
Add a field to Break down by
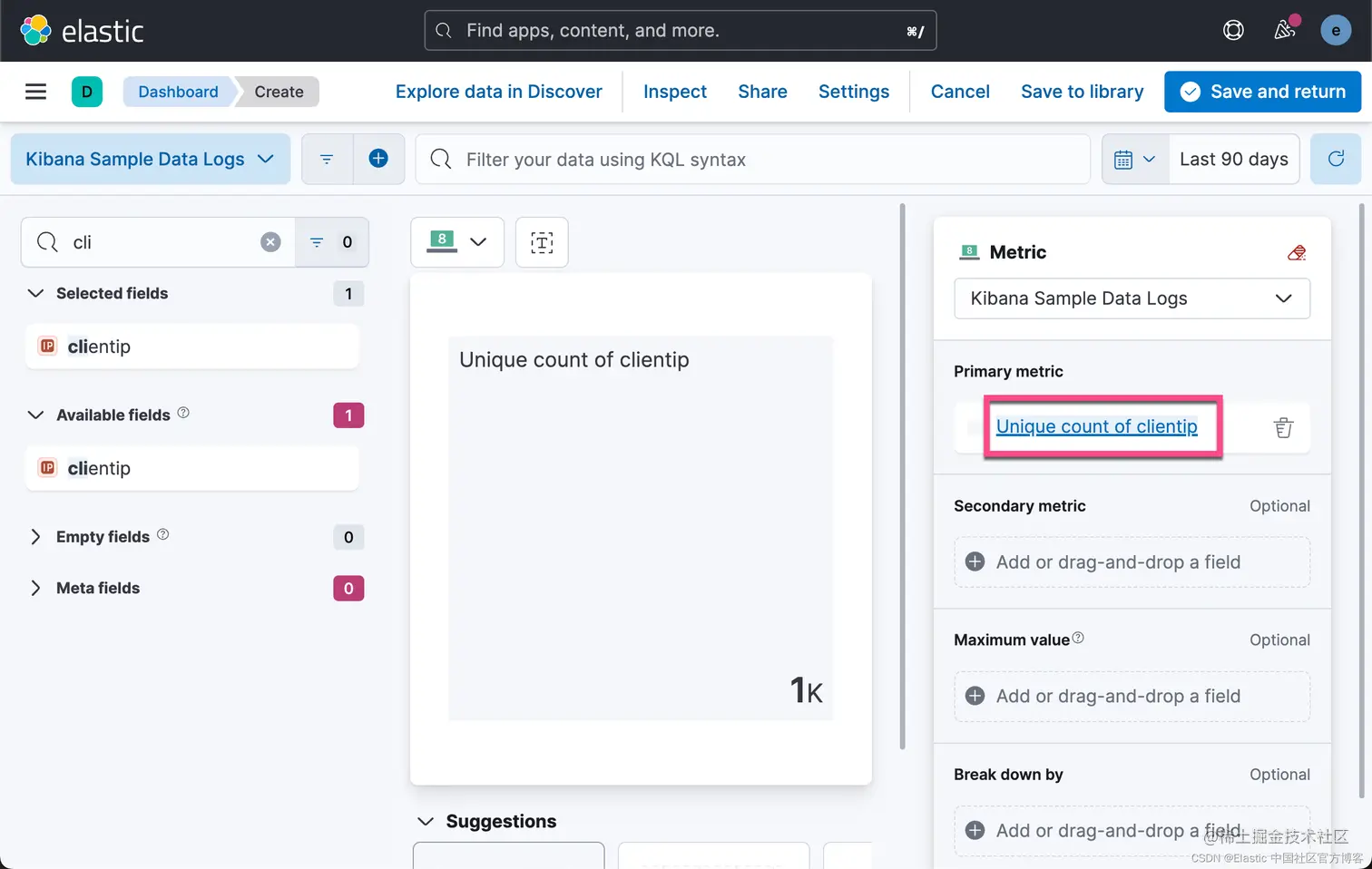[1132, 831]
